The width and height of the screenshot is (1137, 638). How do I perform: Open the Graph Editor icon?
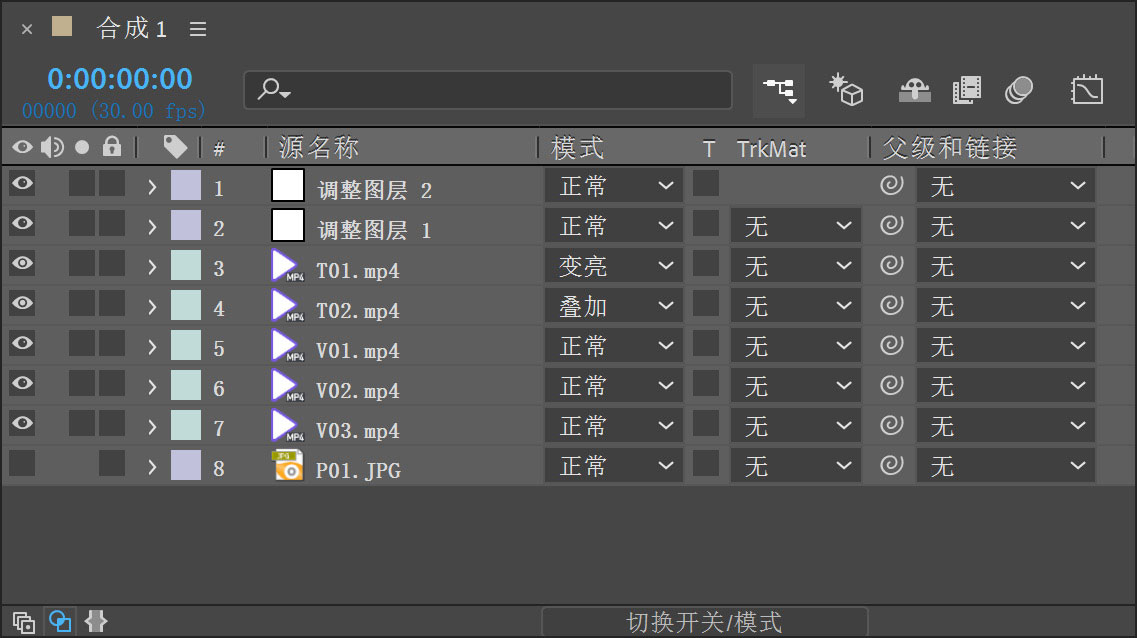coord(1086,91)
